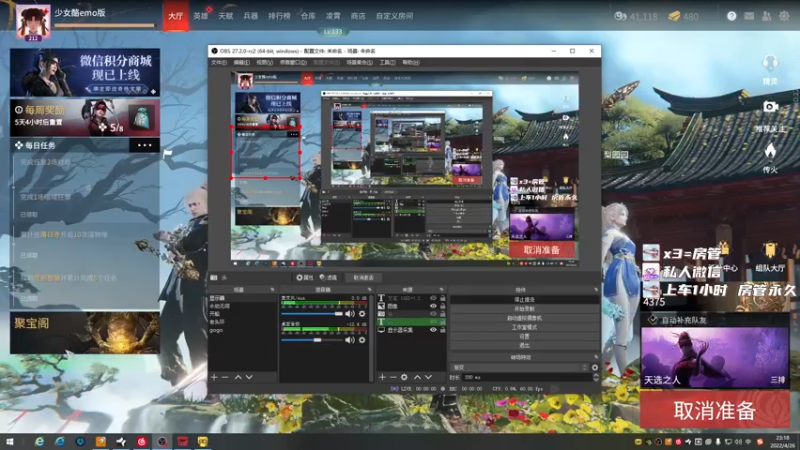The height and width of the screenshot is (450, 800).
Task: Open game help question-mark icon
Action: click(x=732, y=16)
